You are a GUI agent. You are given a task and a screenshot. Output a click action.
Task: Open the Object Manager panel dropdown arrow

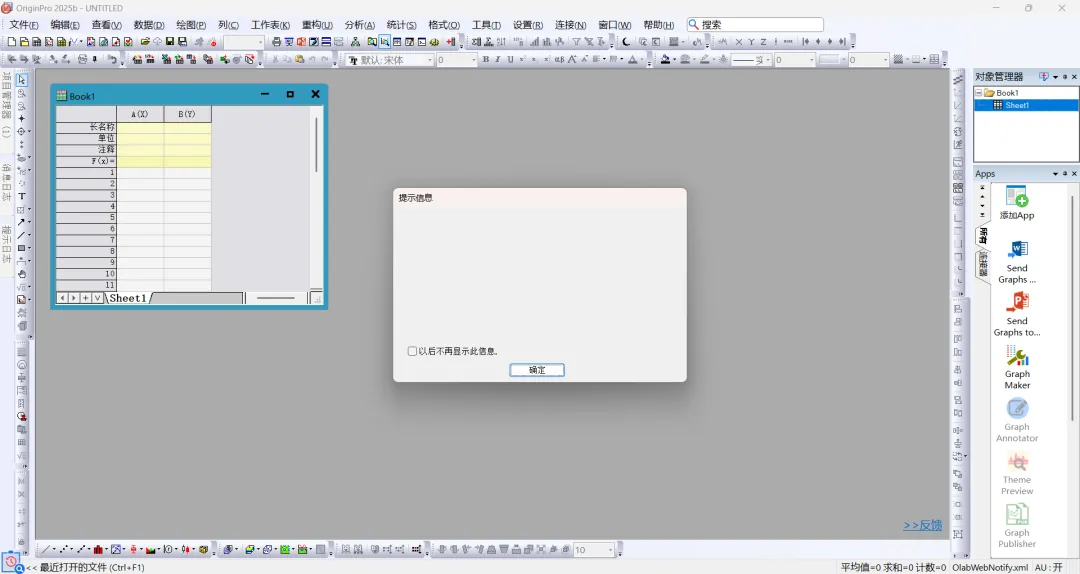pos(1055,76)
